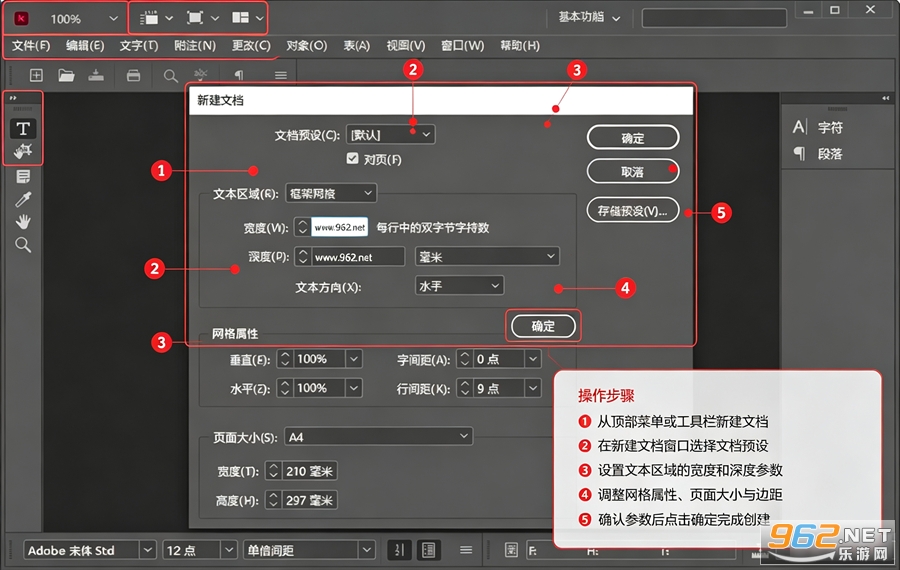
Task: Open the 帮助(H) menu
Action: (x=519, y=45)
